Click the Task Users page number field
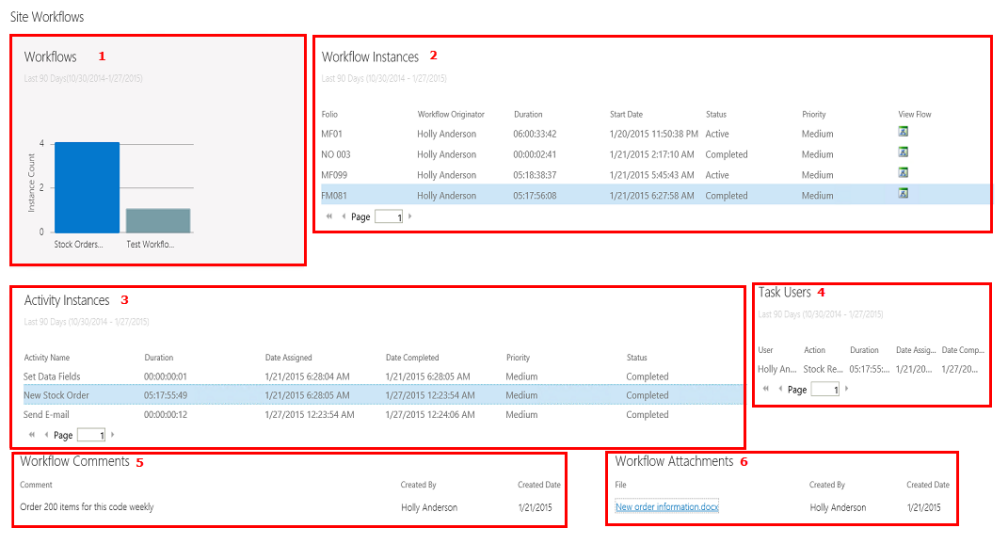The image size is (995, 537). click(826, 389)
